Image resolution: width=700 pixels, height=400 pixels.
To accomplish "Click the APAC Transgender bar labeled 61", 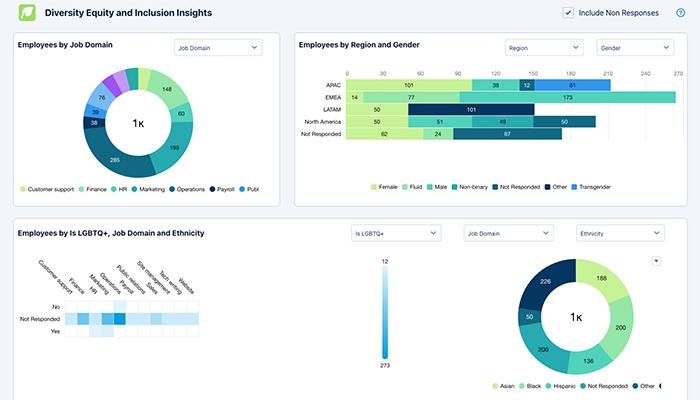I will 572,85.
